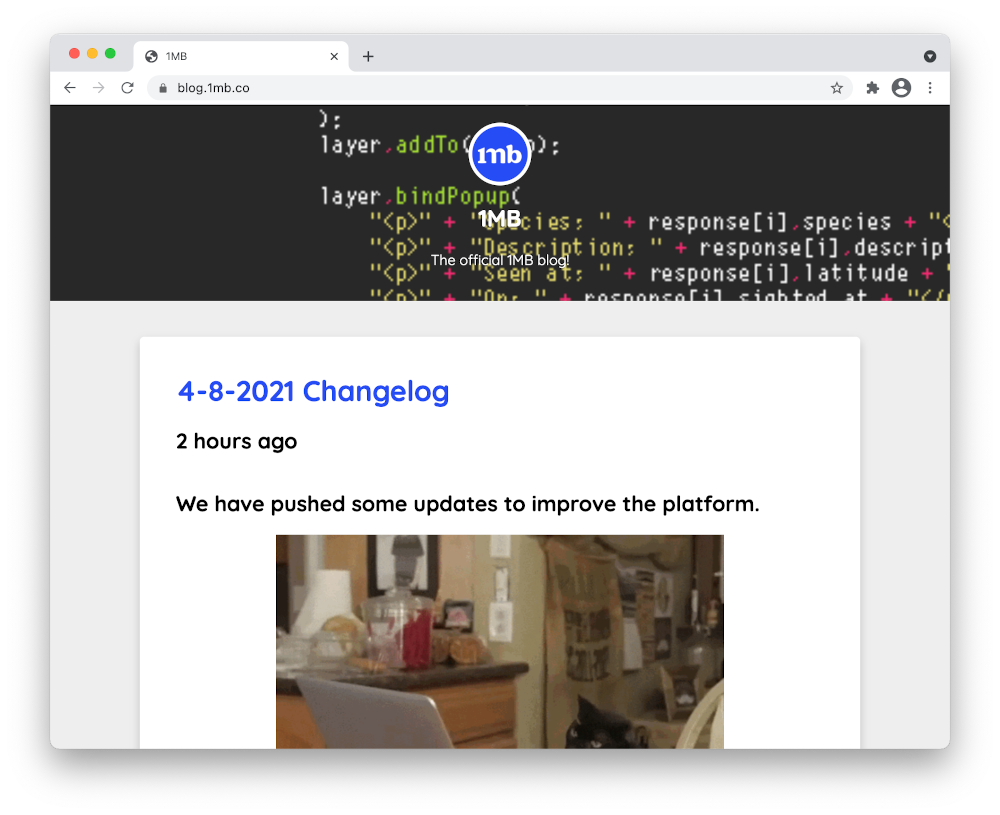Click the cat image in the post
Screen dimensions: 1000x815
(x=499, y=641)
